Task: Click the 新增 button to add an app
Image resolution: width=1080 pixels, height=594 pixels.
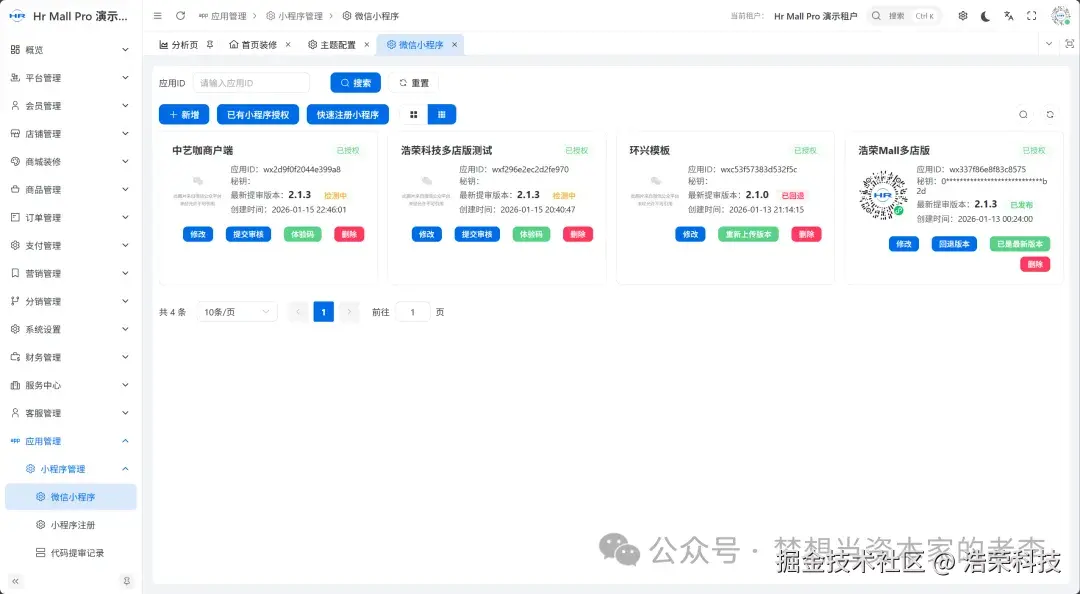Action: [183, 114]
